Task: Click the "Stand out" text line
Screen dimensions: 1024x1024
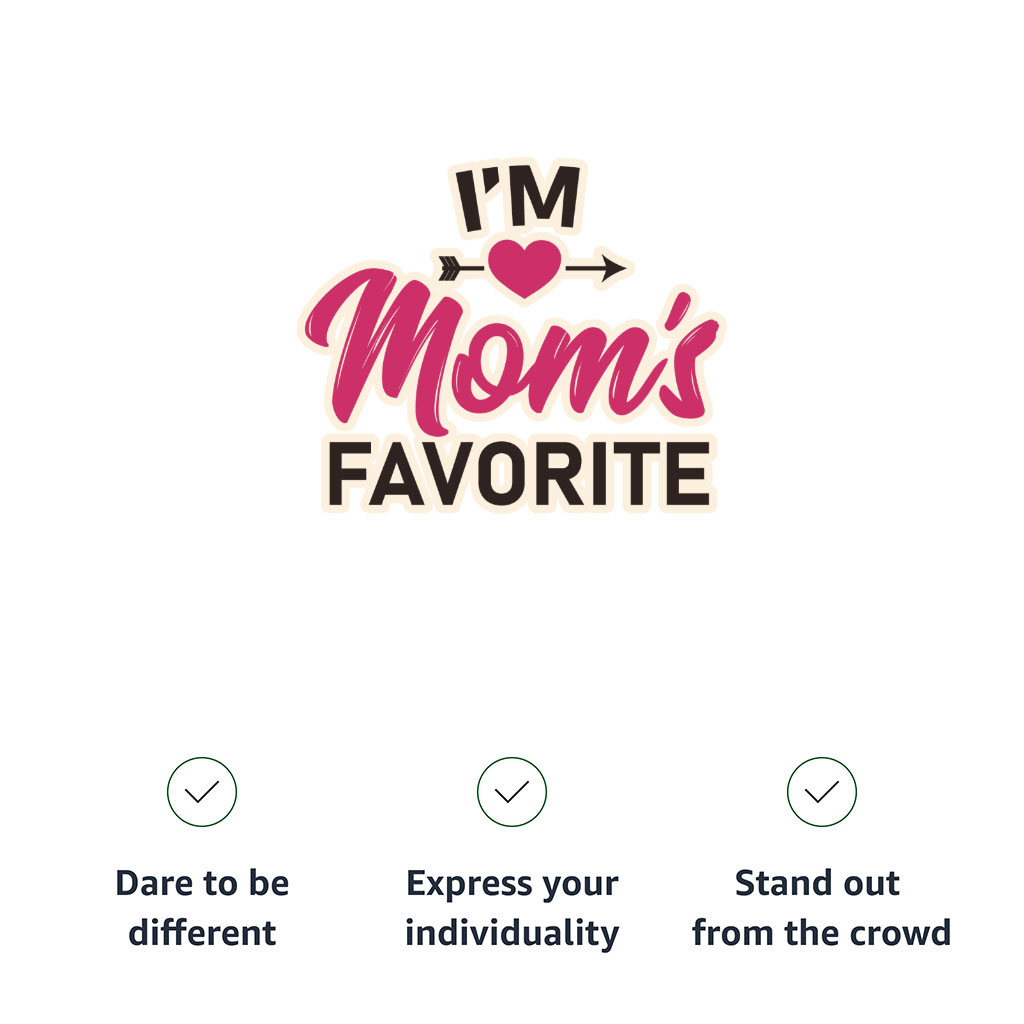Action: (817, 884)
